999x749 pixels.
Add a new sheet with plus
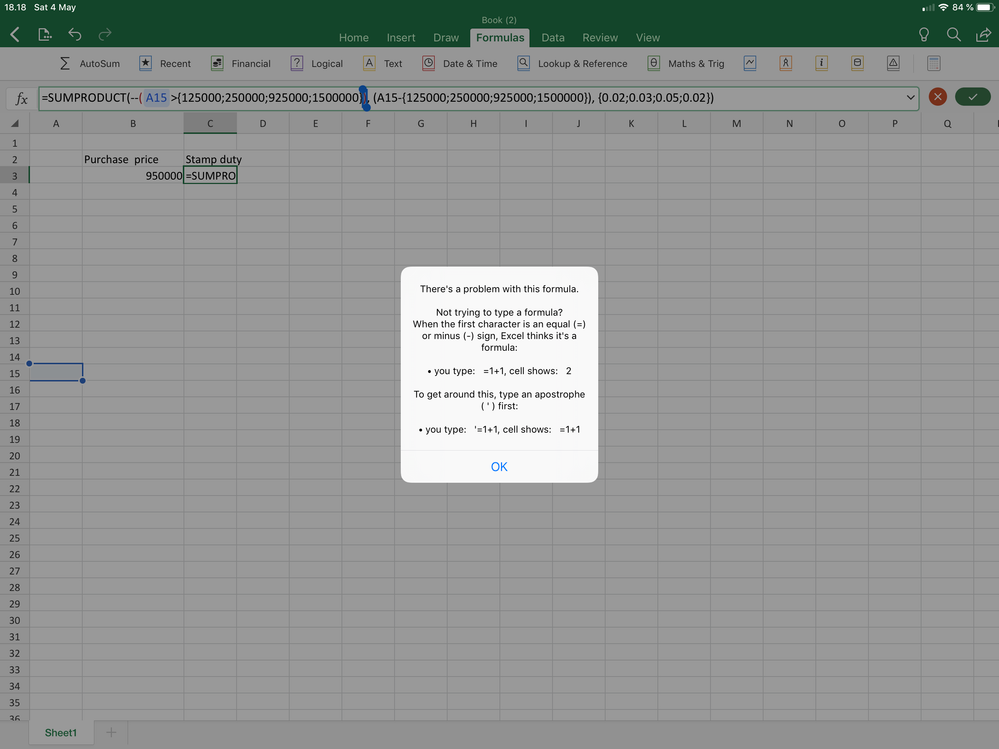tap(111, 732)
